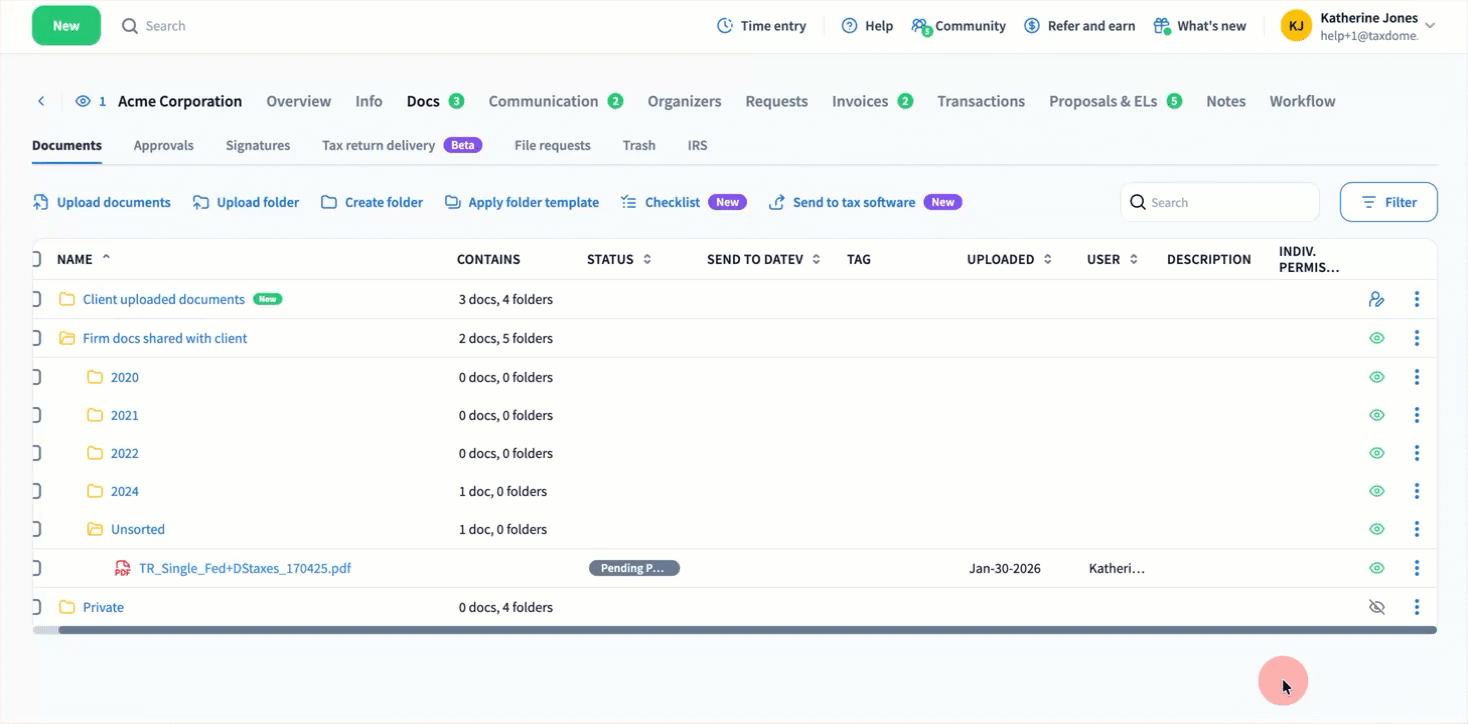
Task: Collapse the Unsorted folder
Action: [x=95, y=529]
